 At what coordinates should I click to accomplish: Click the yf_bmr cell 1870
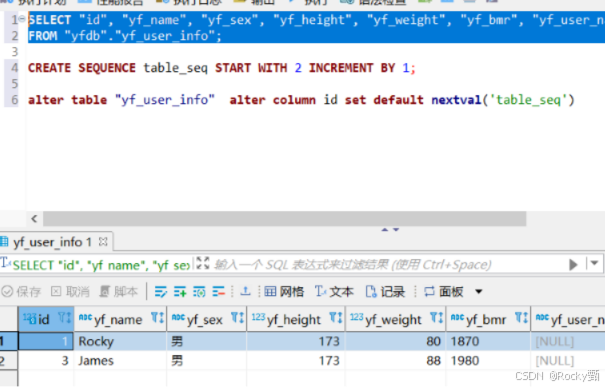(488, 341)
